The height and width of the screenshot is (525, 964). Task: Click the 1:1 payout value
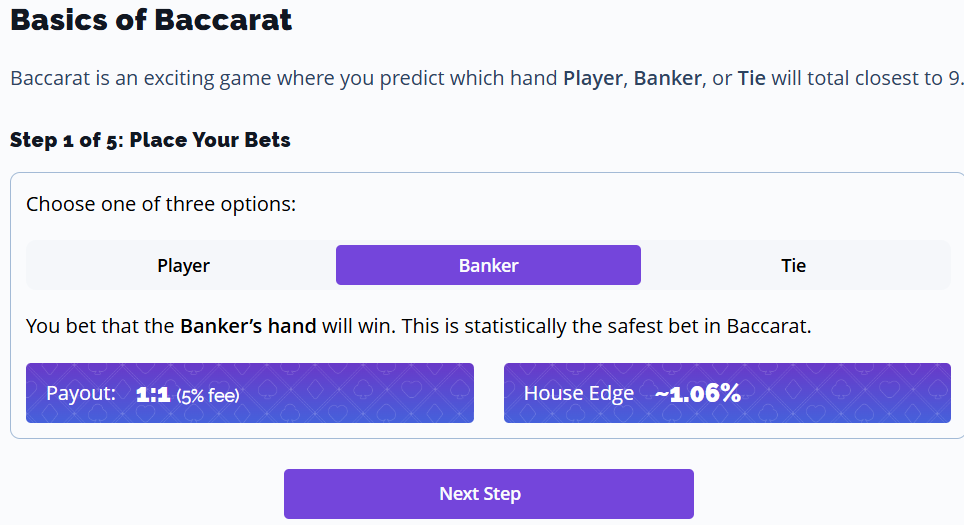point(153,394)
